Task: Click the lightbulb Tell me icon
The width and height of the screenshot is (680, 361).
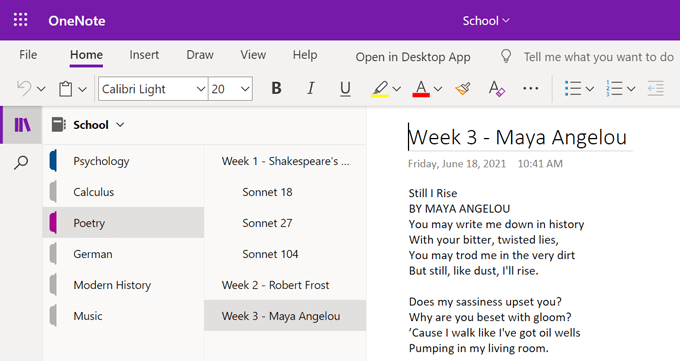Action: [506, 56]
